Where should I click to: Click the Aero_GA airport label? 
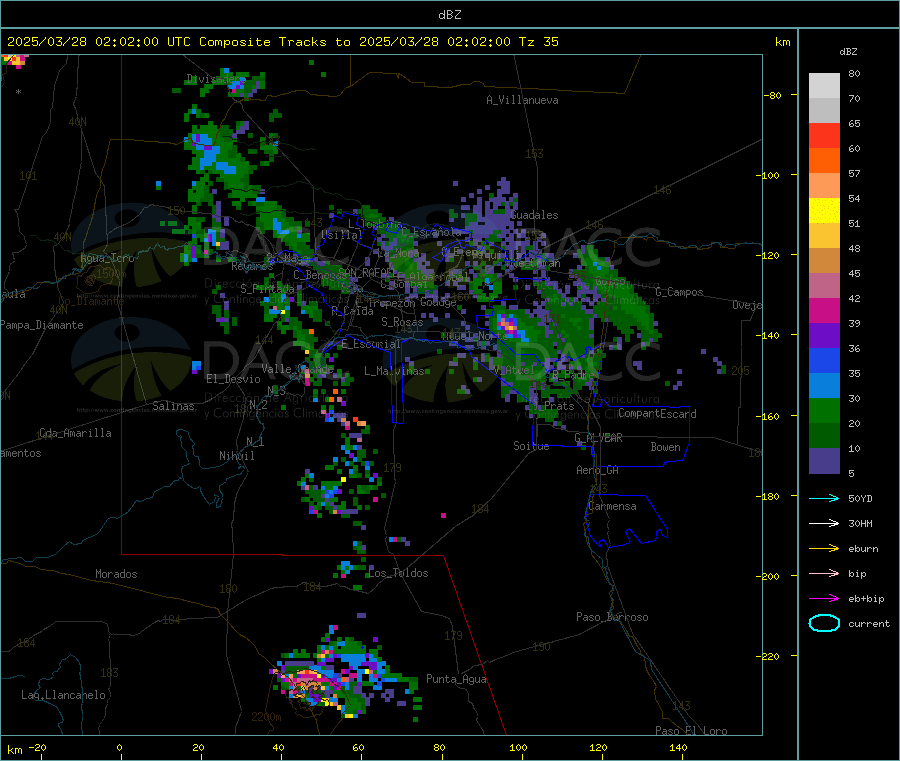click(598, 470)
